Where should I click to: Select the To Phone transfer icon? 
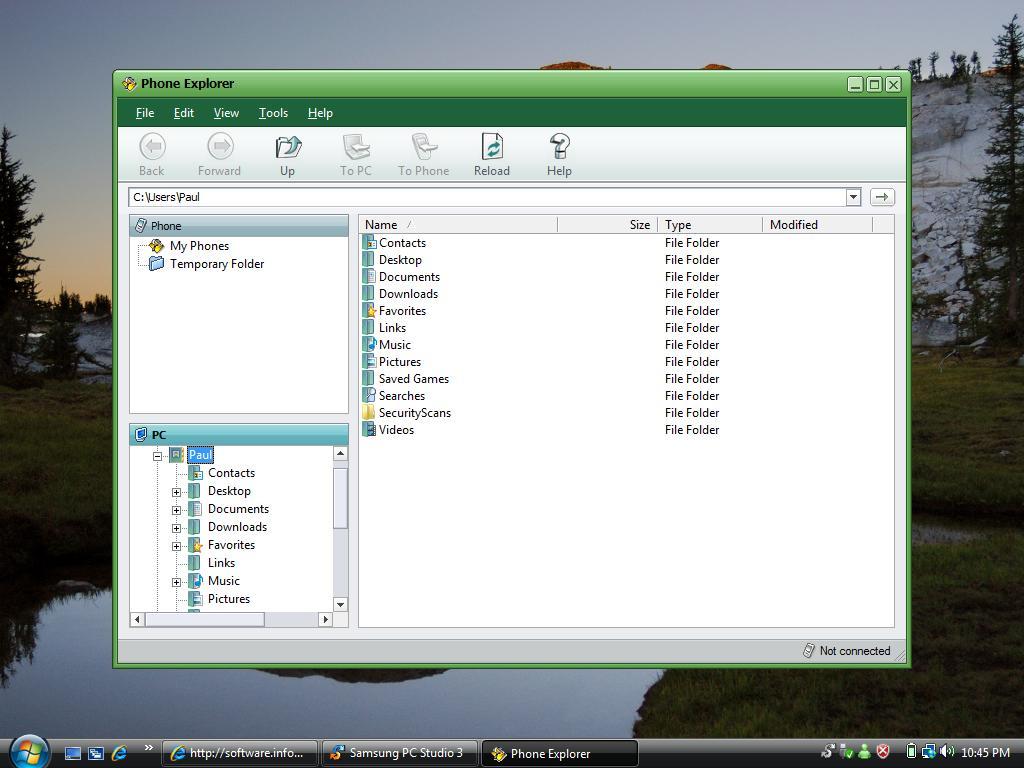click(423, 152)
